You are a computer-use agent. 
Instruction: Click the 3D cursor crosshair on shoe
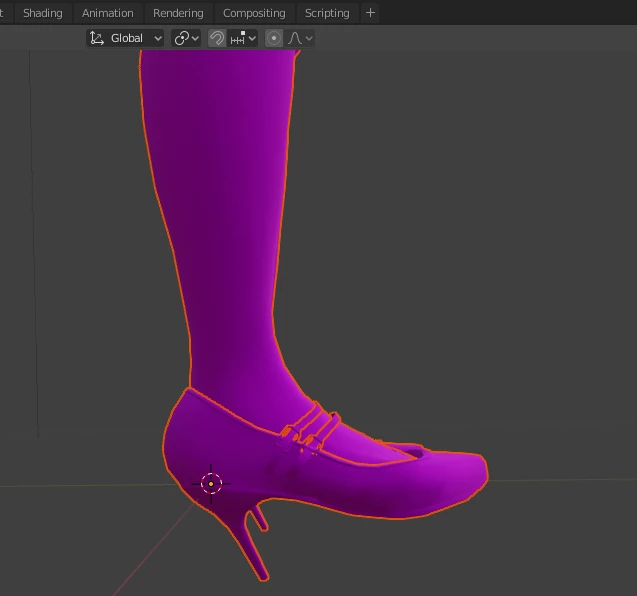pos(211,484)
